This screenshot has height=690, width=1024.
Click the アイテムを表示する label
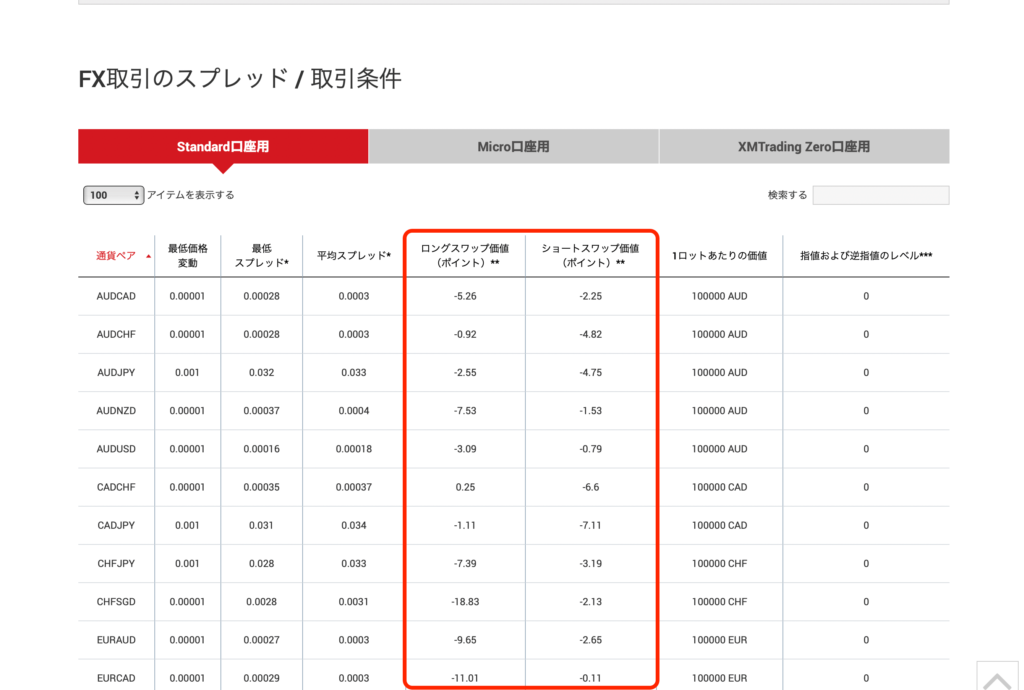pyautogui.click(x=190, y=195)
